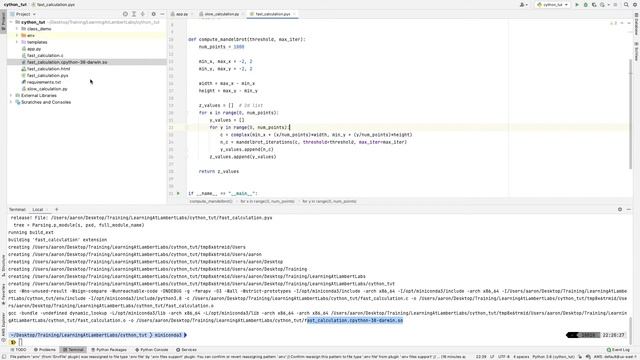This screenshot has width=640, height=360.
Task: Run the cython_tut configuration
Action: 577,4
